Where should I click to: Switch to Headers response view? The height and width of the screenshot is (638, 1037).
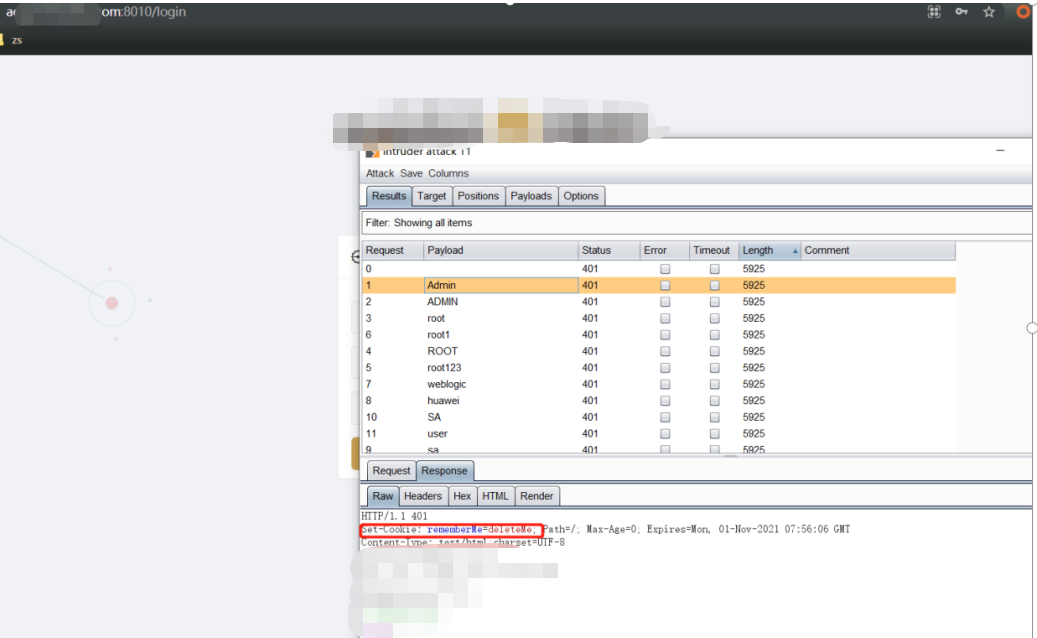coord(423,496)
